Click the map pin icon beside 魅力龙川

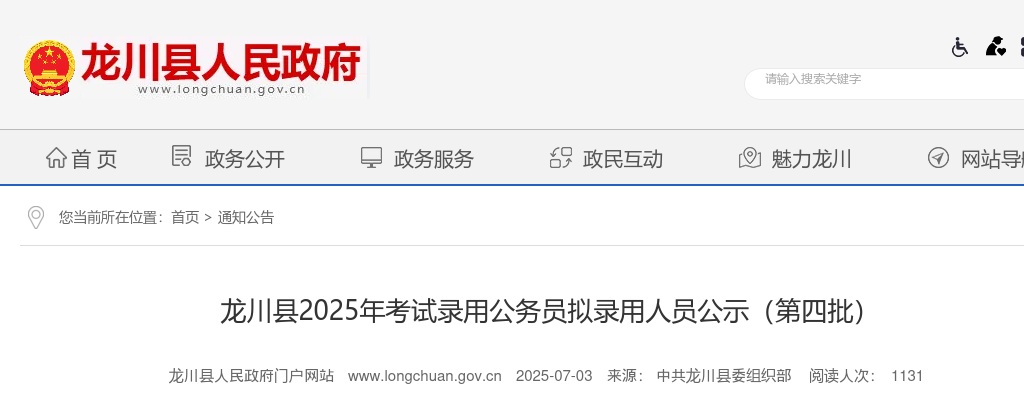pyautogui.click(x=750, y=158)
